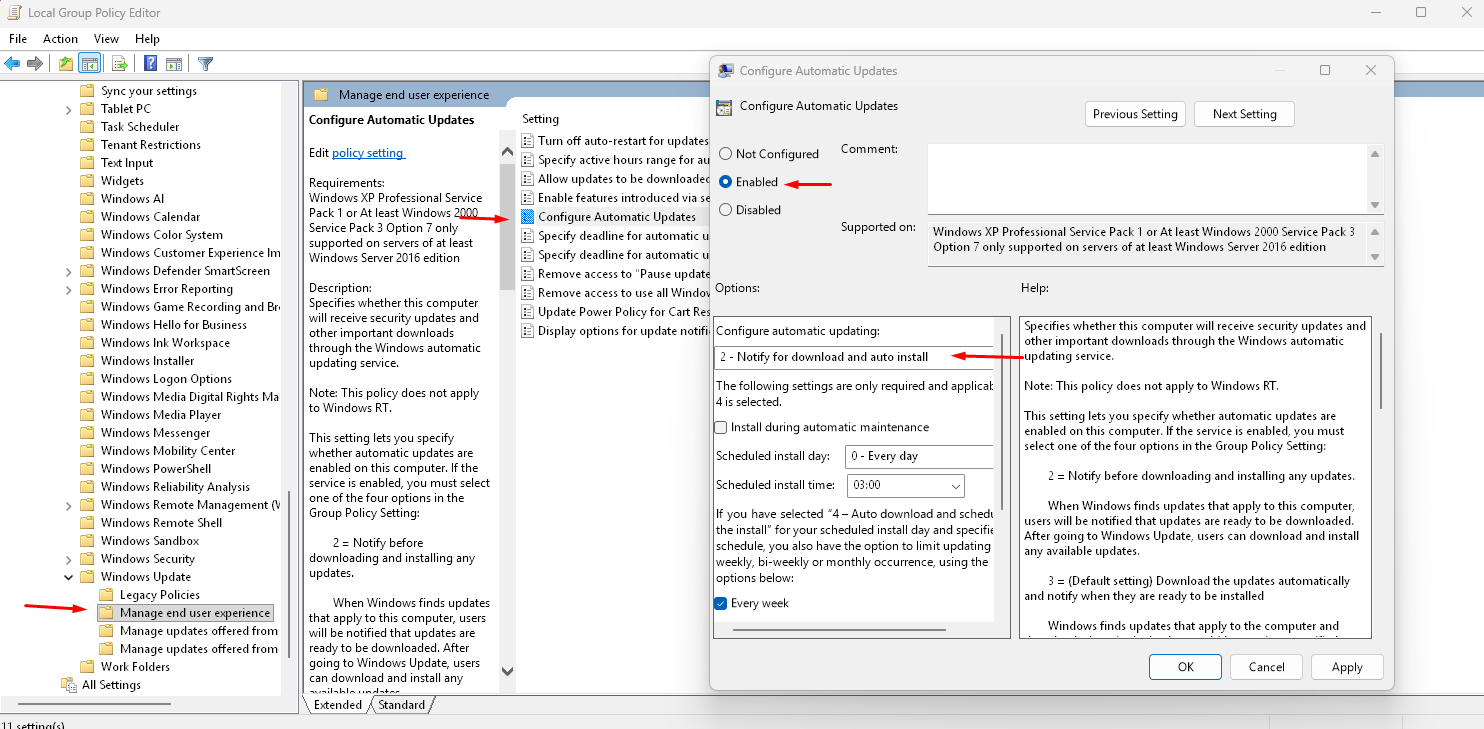Viewport: 1484px width, 729px height.
Task: Click the Next Setting button
Action: (1244, 114)
